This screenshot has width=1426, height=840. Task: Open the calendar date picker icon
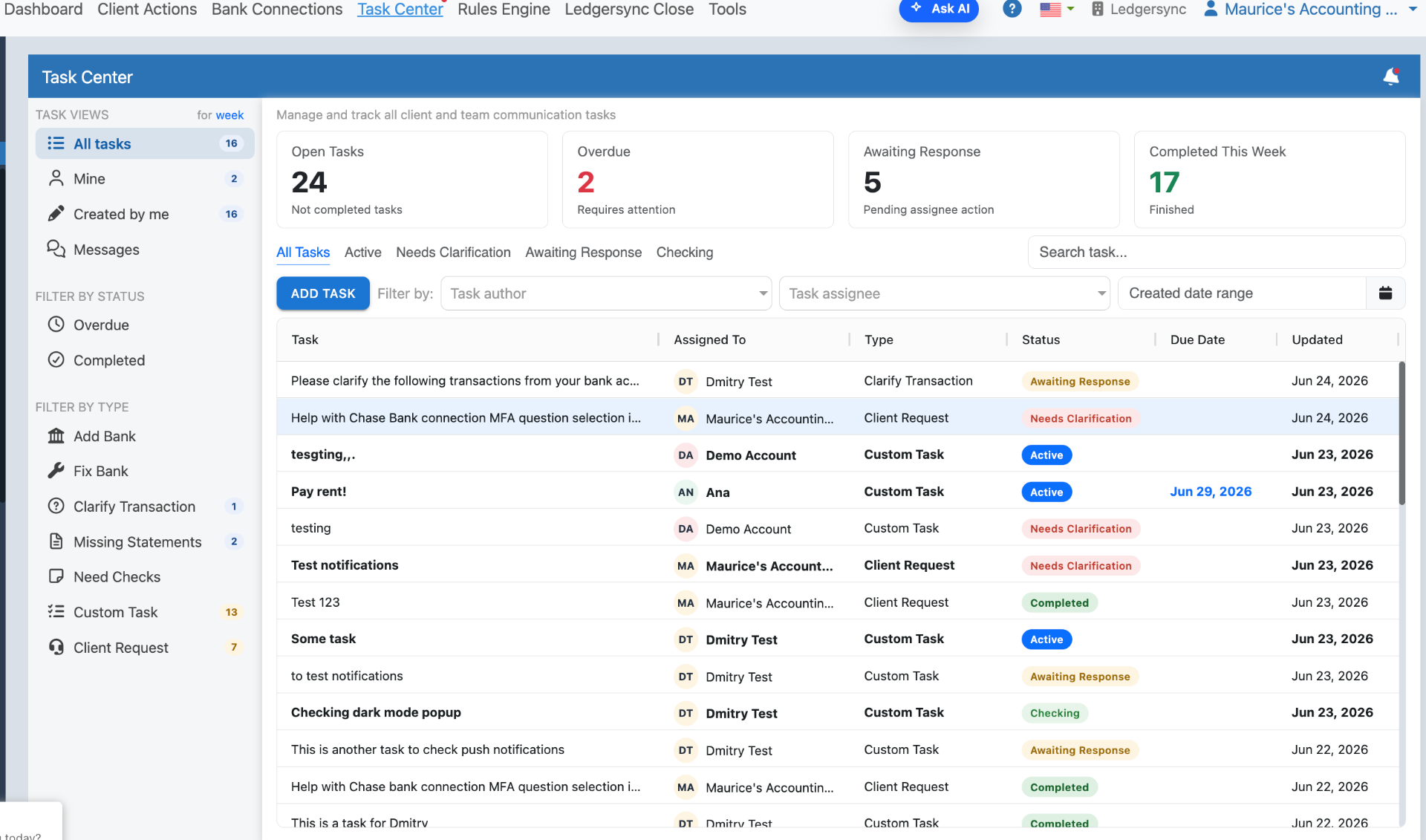click(x=1385, y=293)
